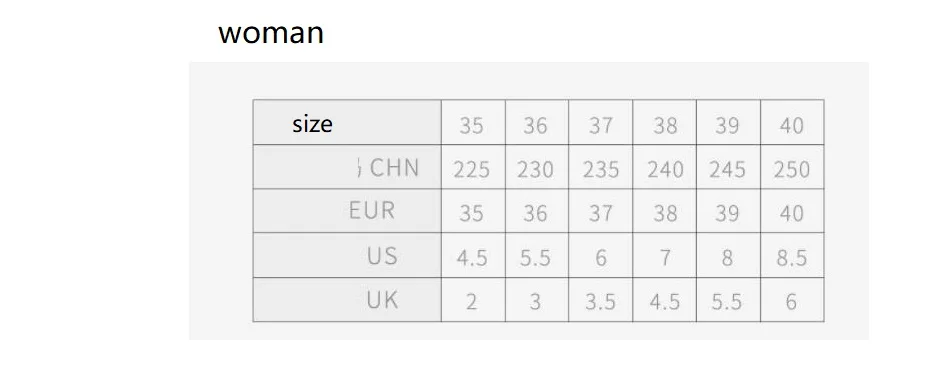Select US size 8.5 cell
Viewport: 927px width, 391px height.
tap(792, 258)
